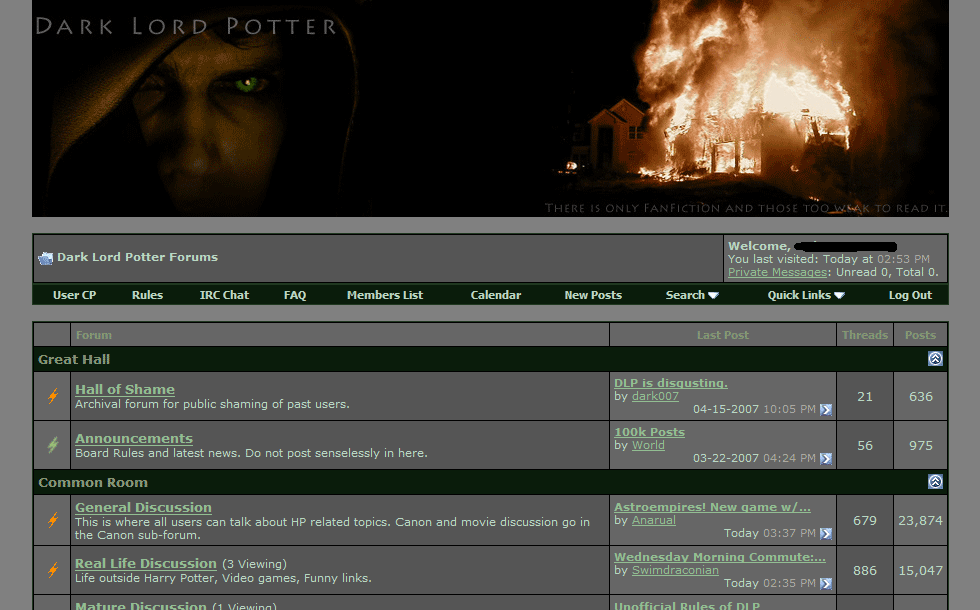
Task: Go to last post arrow for Real Life Discussion
Action: tap(826, 583)
